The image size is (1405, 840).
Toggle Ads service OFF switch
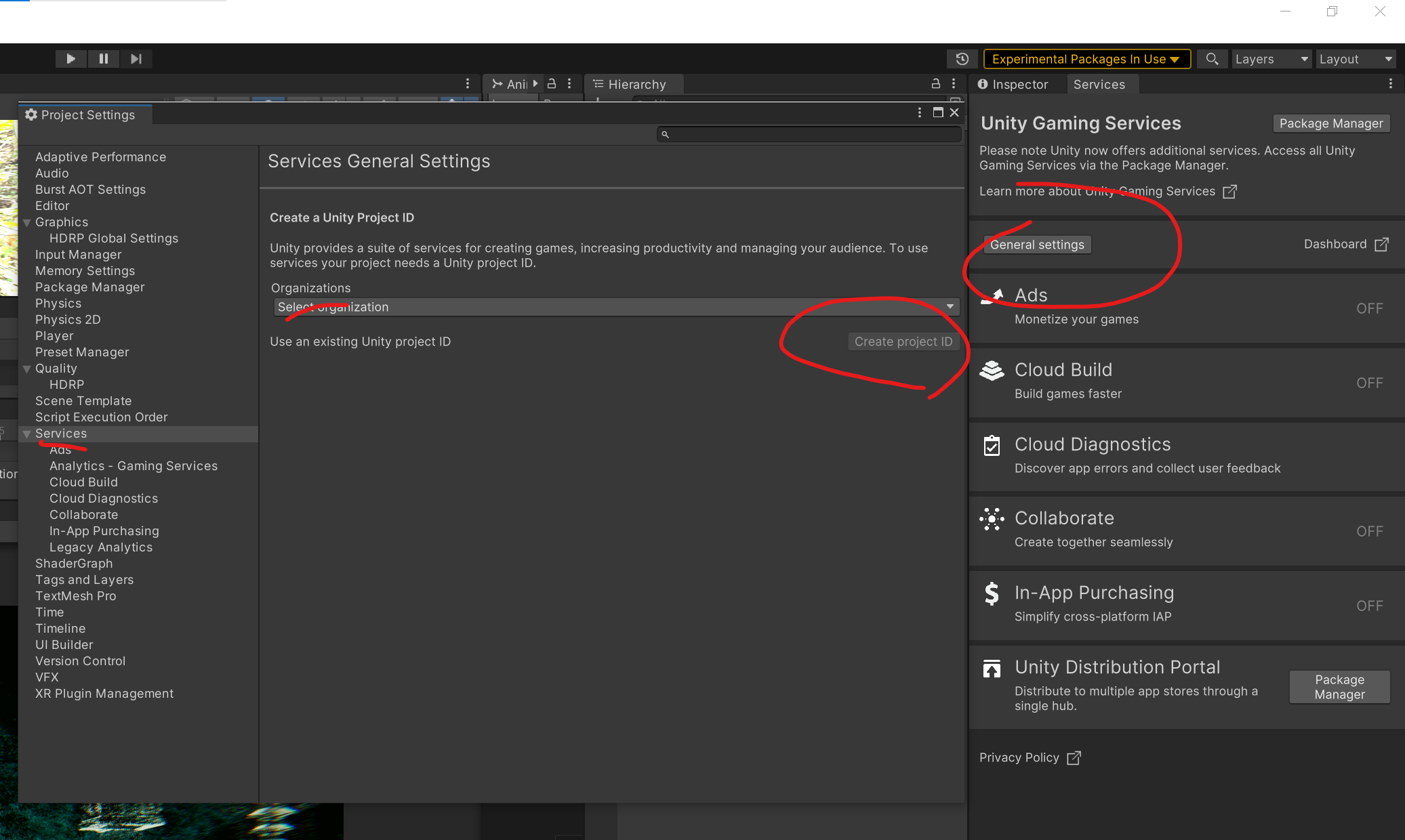coord(1369,308)
